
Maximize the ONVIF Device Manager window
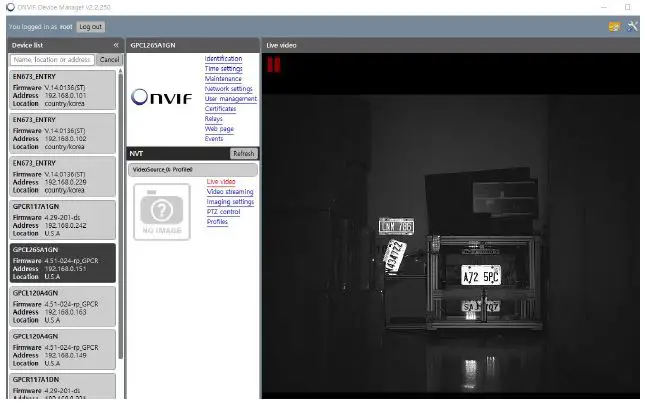627,7
